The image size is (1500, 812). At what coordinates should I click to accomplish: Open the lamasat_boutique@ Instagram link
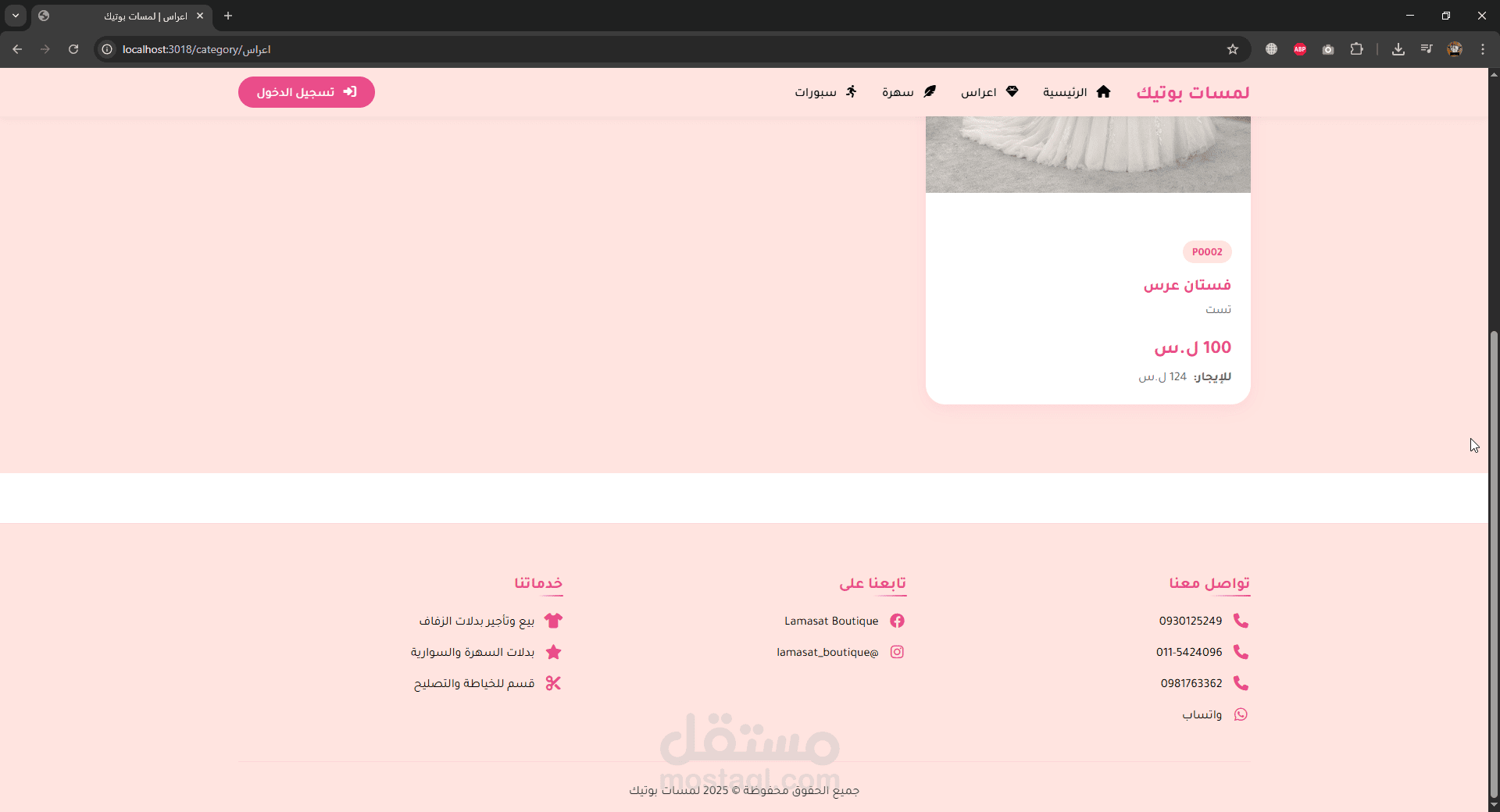827,652
